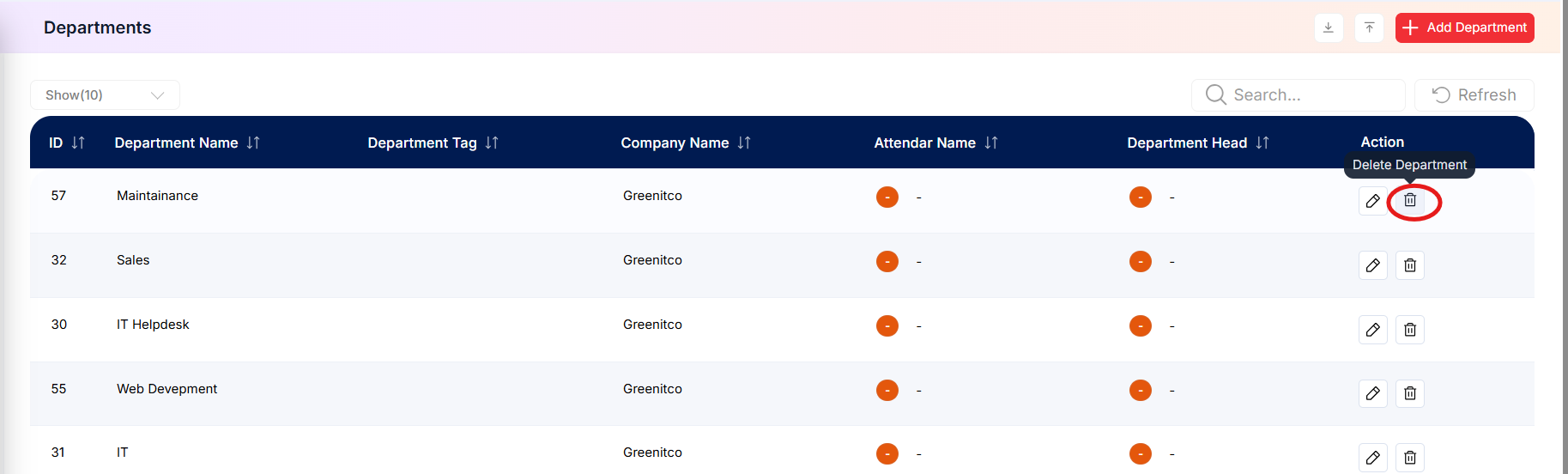Open the Show(10) rows dropdown
Image resolution: width=1568 pixels, height=474 pixels.
pyautogui.click(x=105, y=95)
